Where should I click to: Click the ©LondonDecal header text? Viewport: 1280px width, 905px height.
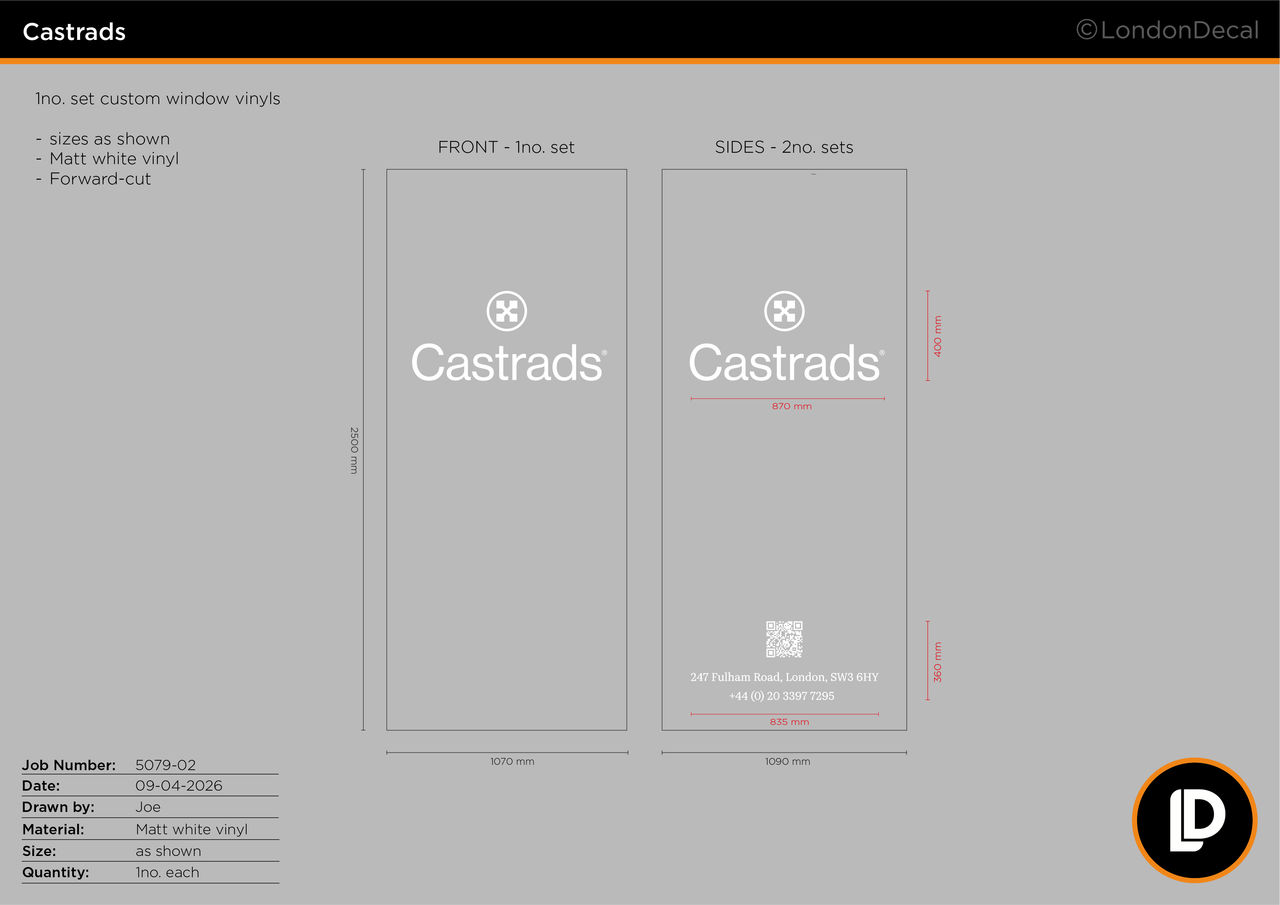pos(1167,30)
